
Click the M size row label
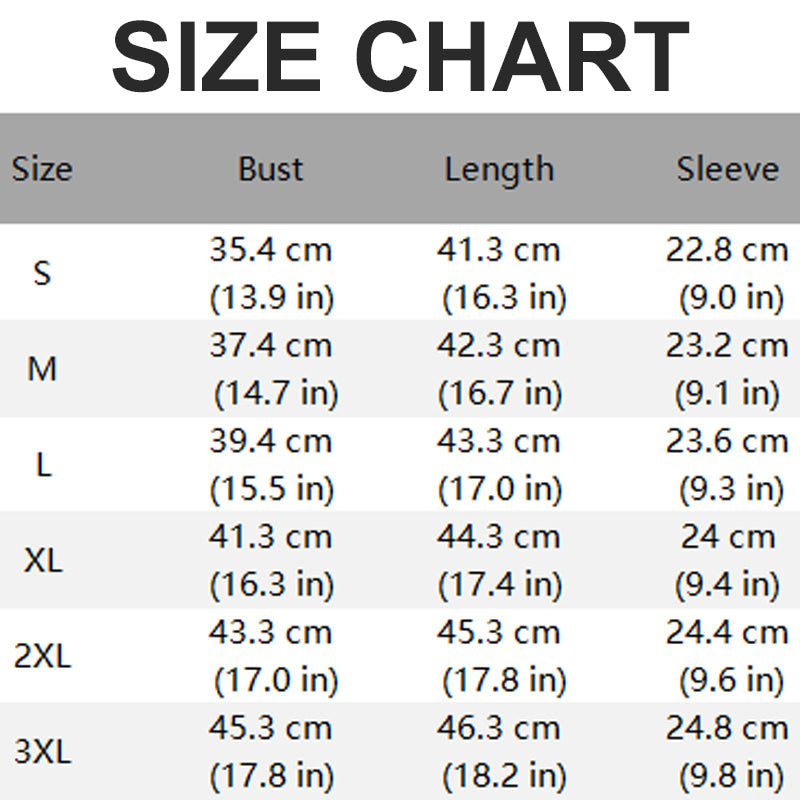[x=42, y=369]
